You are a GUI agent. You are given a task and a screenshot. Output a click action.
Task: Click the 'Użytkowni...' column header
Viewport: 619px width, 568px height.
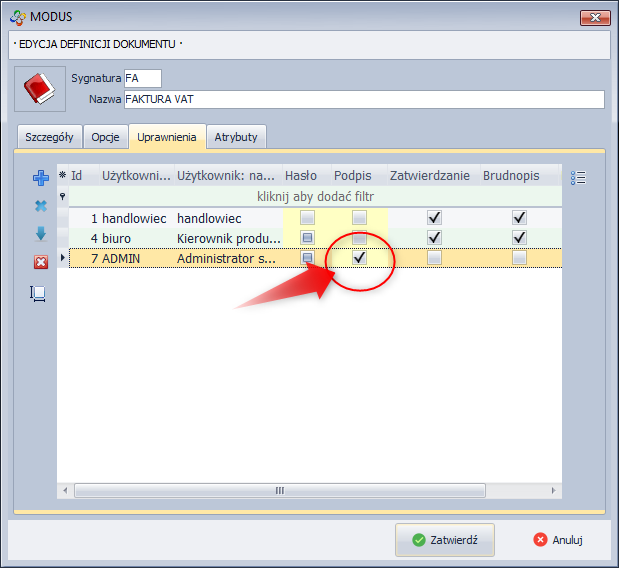tap(137, 175)
